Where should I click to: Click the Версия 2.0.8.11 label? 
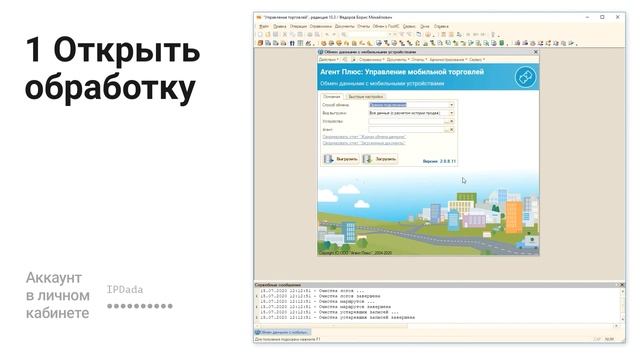[x=439, y=162]
